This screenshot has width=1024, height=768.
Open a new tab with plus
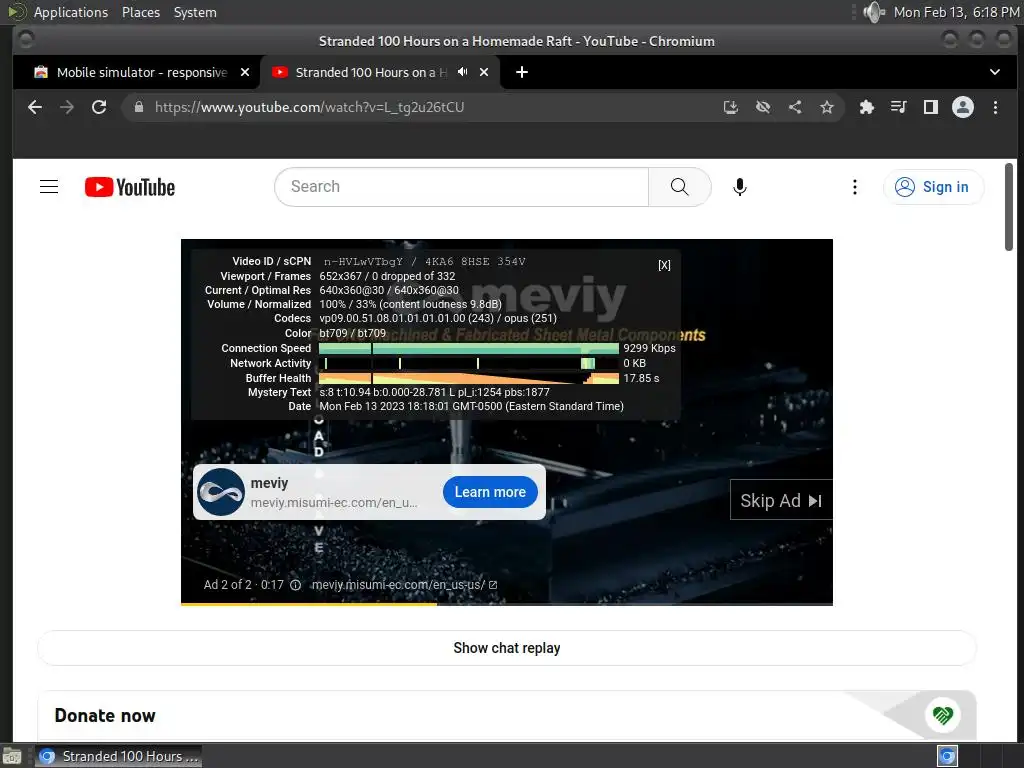pyautogui.click(x=522, y=72)
